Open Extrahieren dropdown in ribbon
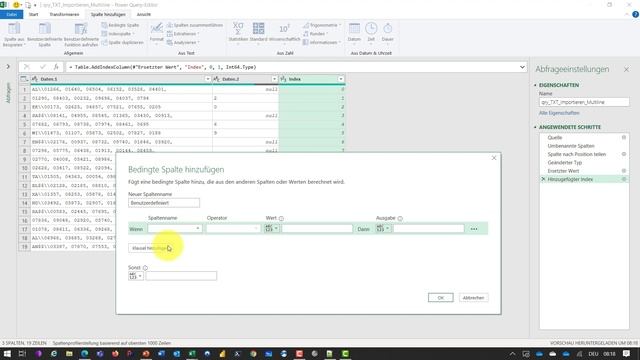The width and height of the screenshot is (640, 360). pyautogui.click(x=183, y=34)
